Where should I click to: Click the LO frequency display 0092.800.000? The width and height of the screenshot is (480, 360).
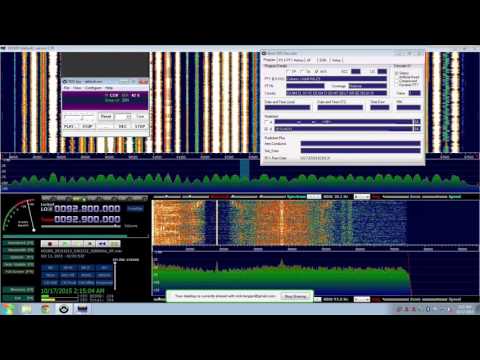tap(87, 209)
